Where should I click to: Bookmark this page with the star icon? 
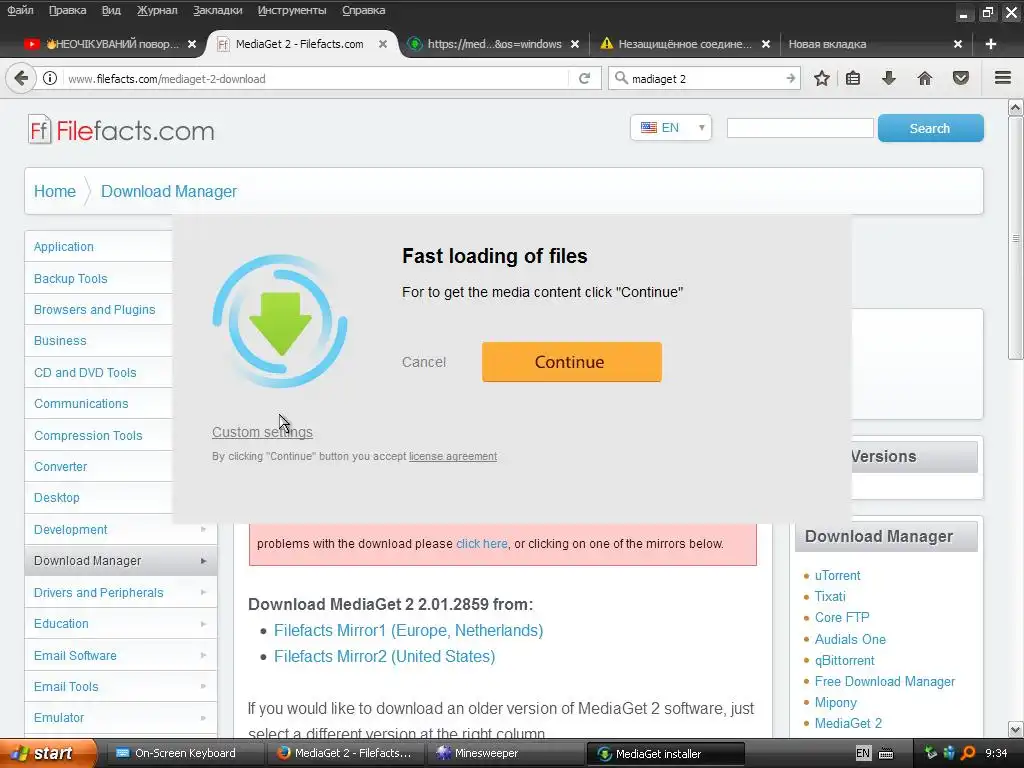pos(822,78)
